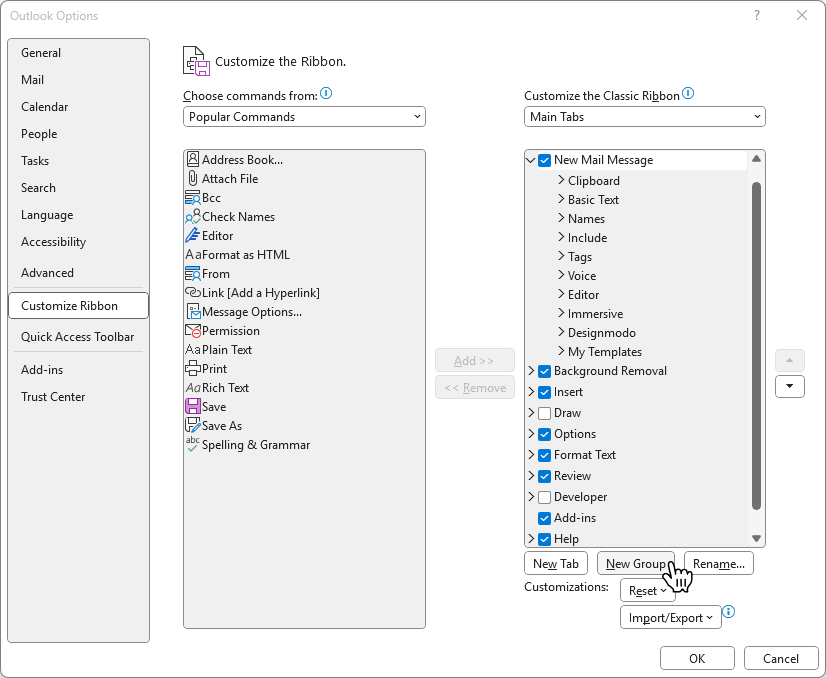Select the Link hyperlink icon
826x678 pixels.
[x=193, y=292]
